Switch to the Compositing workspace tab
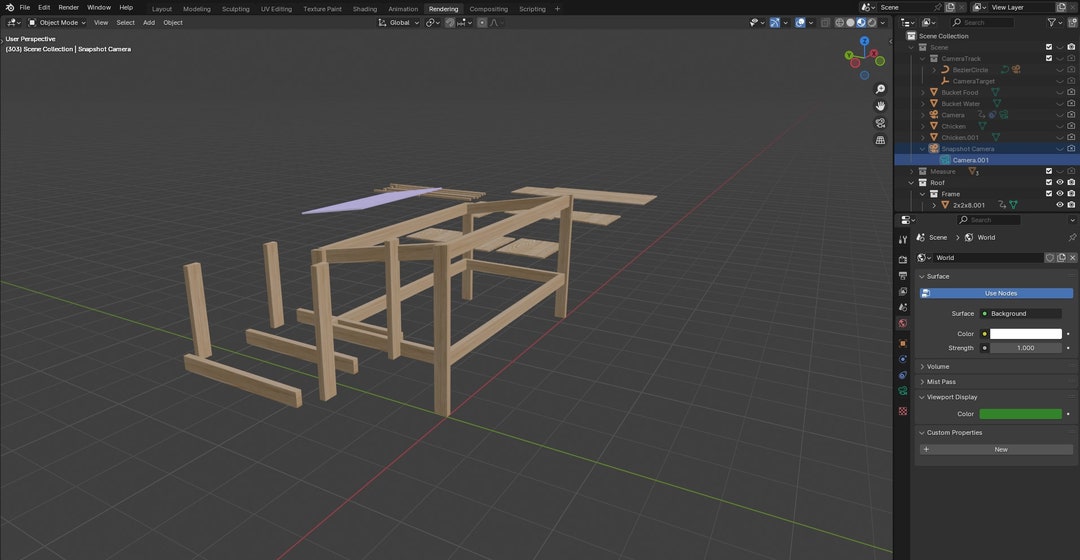 488,9
